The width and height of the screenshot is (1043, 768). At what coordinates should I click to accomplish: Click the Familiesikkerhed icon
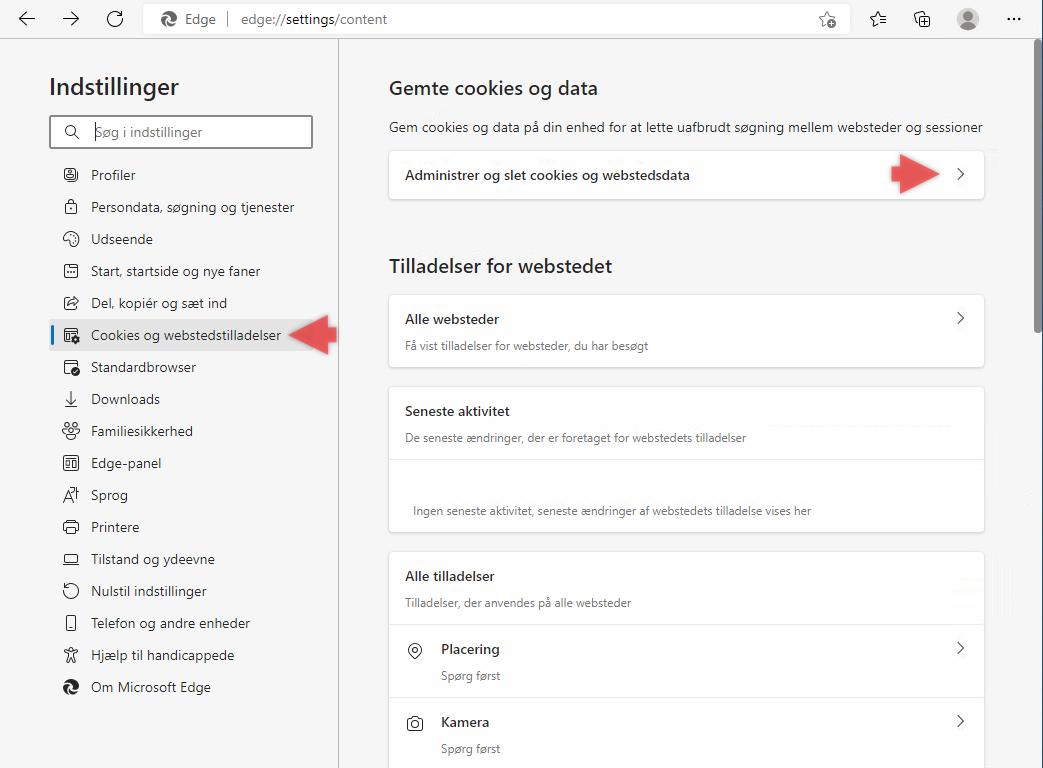(x=71, y=431)
